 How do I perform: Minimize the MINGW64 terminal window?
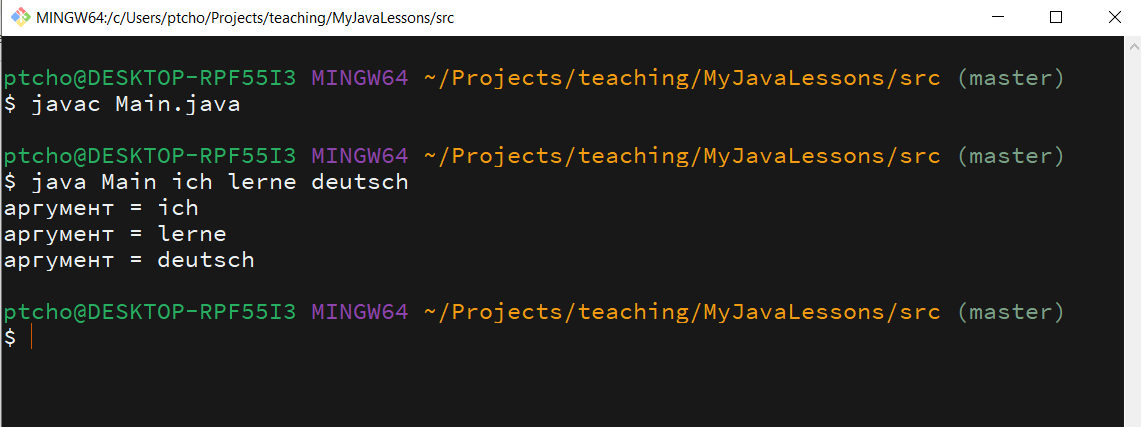[x=999, y=17]
